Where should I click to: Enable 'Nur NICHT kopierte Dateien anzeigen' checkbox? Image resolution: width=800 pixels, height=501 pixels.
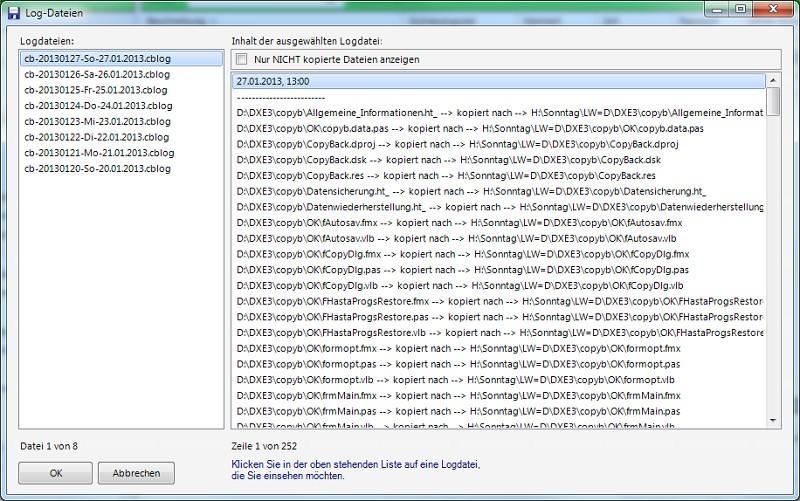[241, 60]
